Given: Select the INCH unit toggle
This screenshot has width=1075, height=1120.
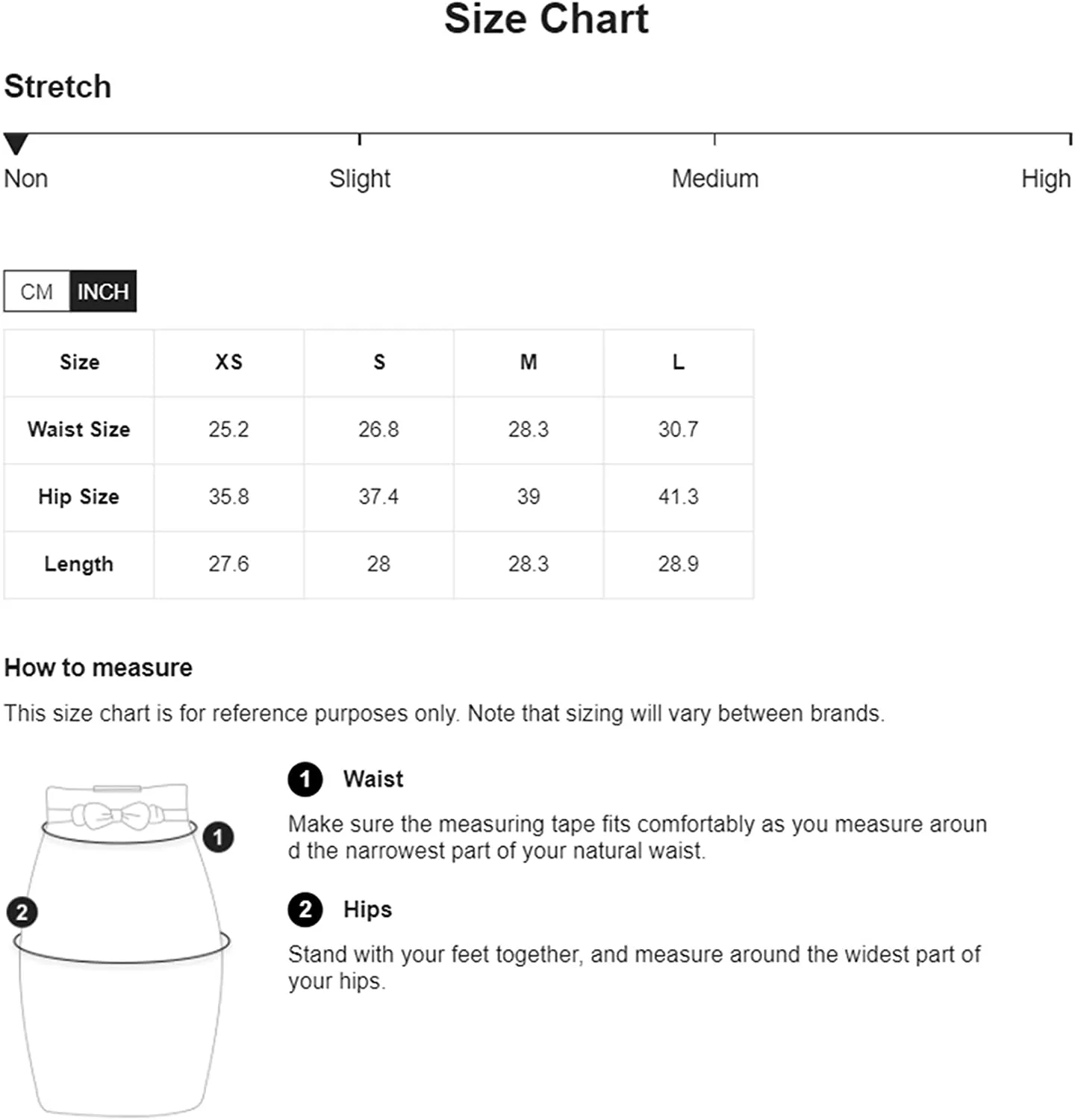Looking at the screenshot, I should [103, 291].
